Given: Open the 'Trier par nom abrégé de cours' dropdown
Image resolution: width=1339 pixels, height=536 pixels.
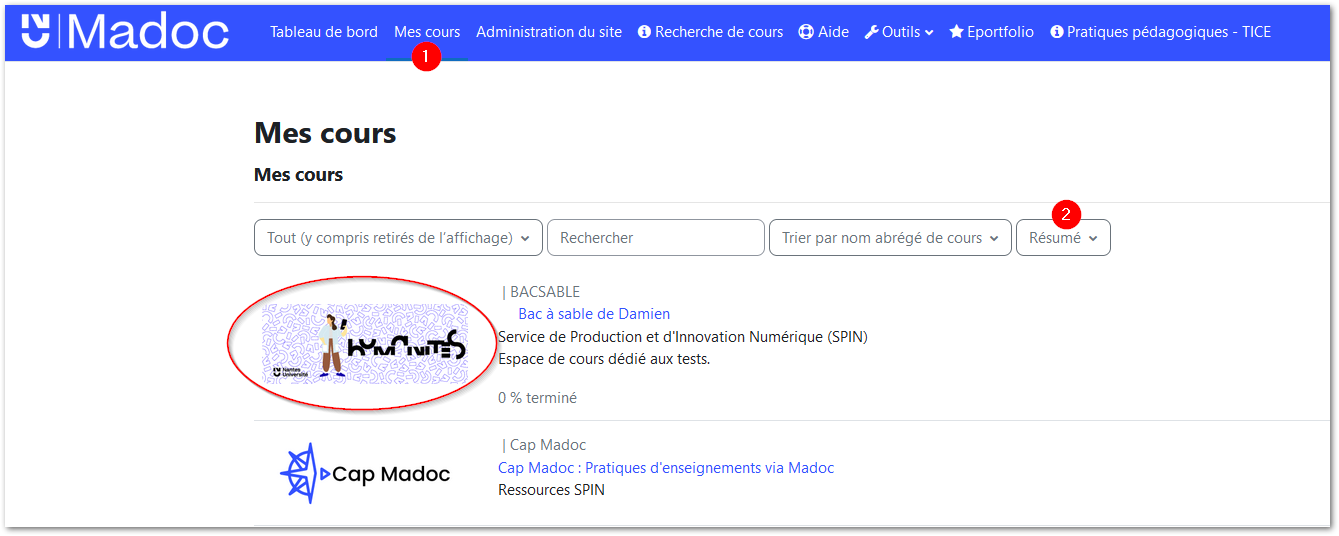Looking at the screenshot, I should (889, 238).
